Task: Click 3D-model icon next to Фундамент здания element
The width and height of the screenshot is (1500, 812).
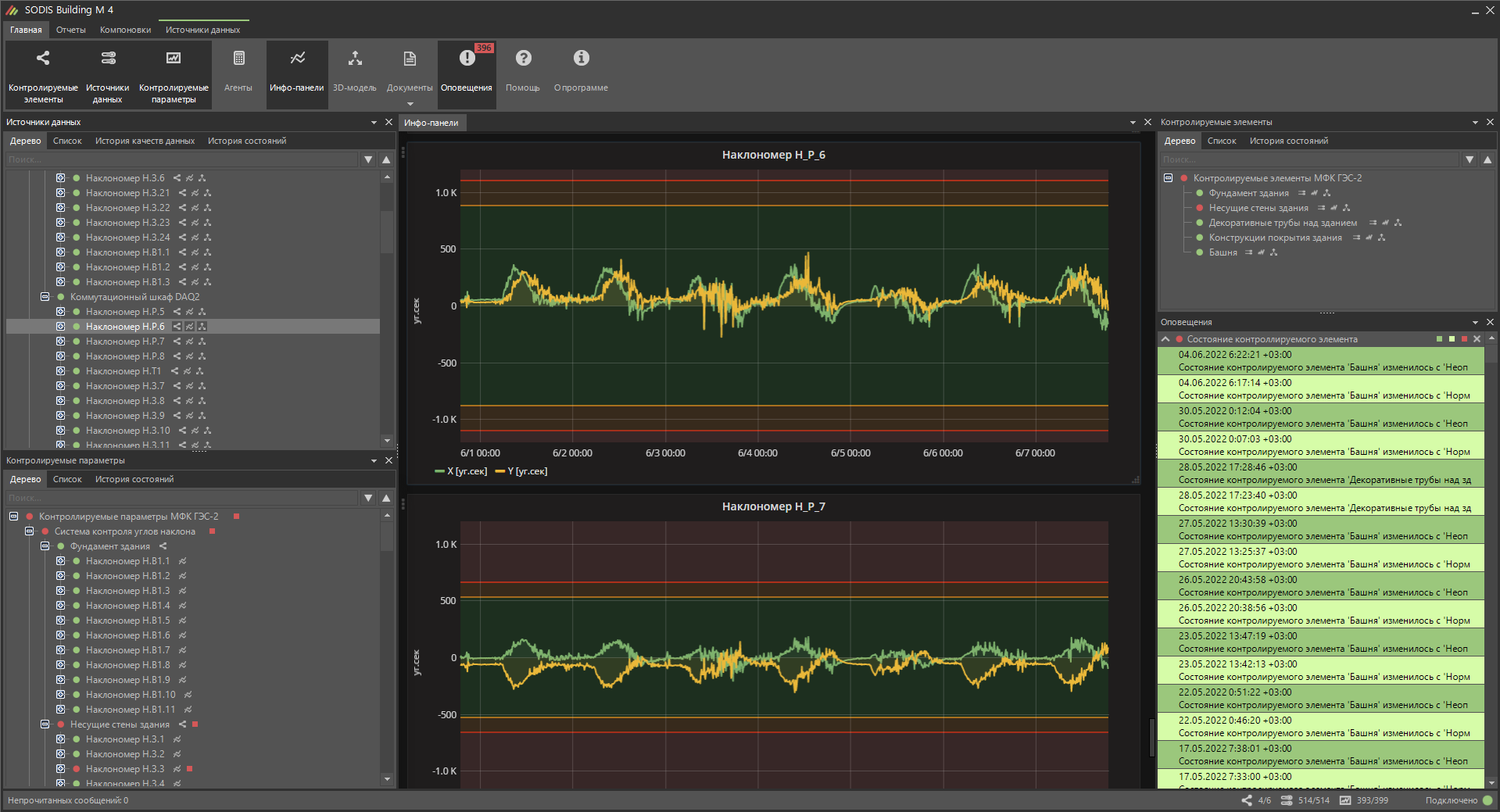Action: 1326,193
